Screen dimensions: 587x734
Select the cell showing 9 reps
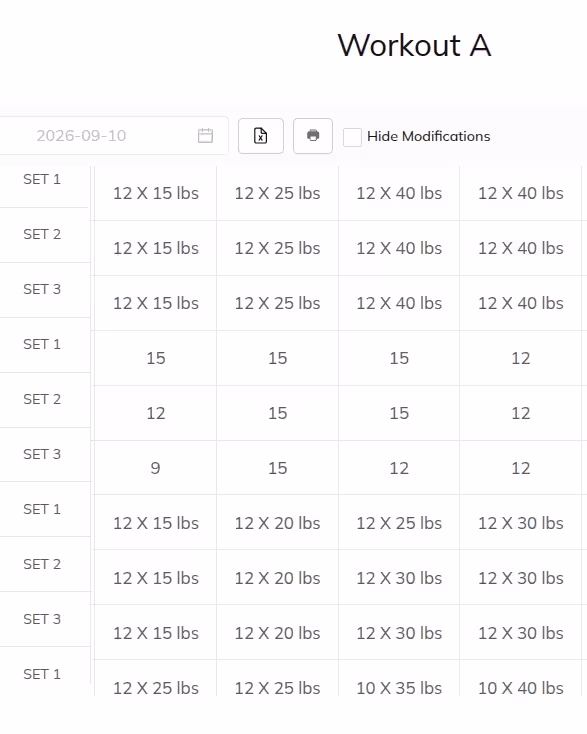[x=155, y=468]
